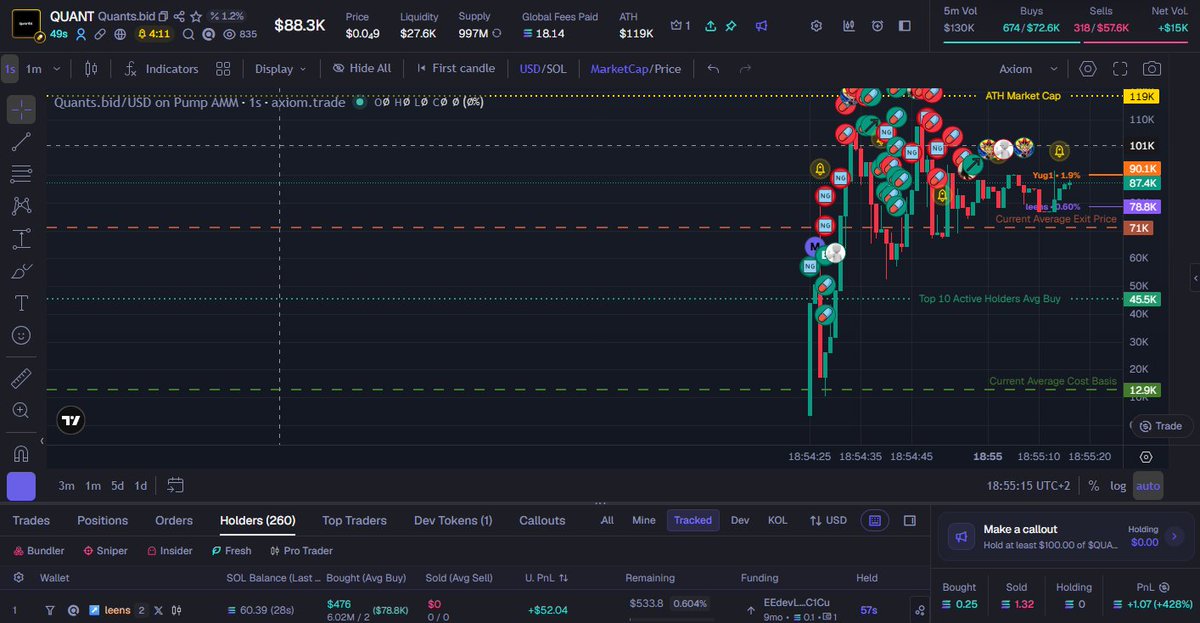Copy the Quants.bid token address

tap(163, 17)
